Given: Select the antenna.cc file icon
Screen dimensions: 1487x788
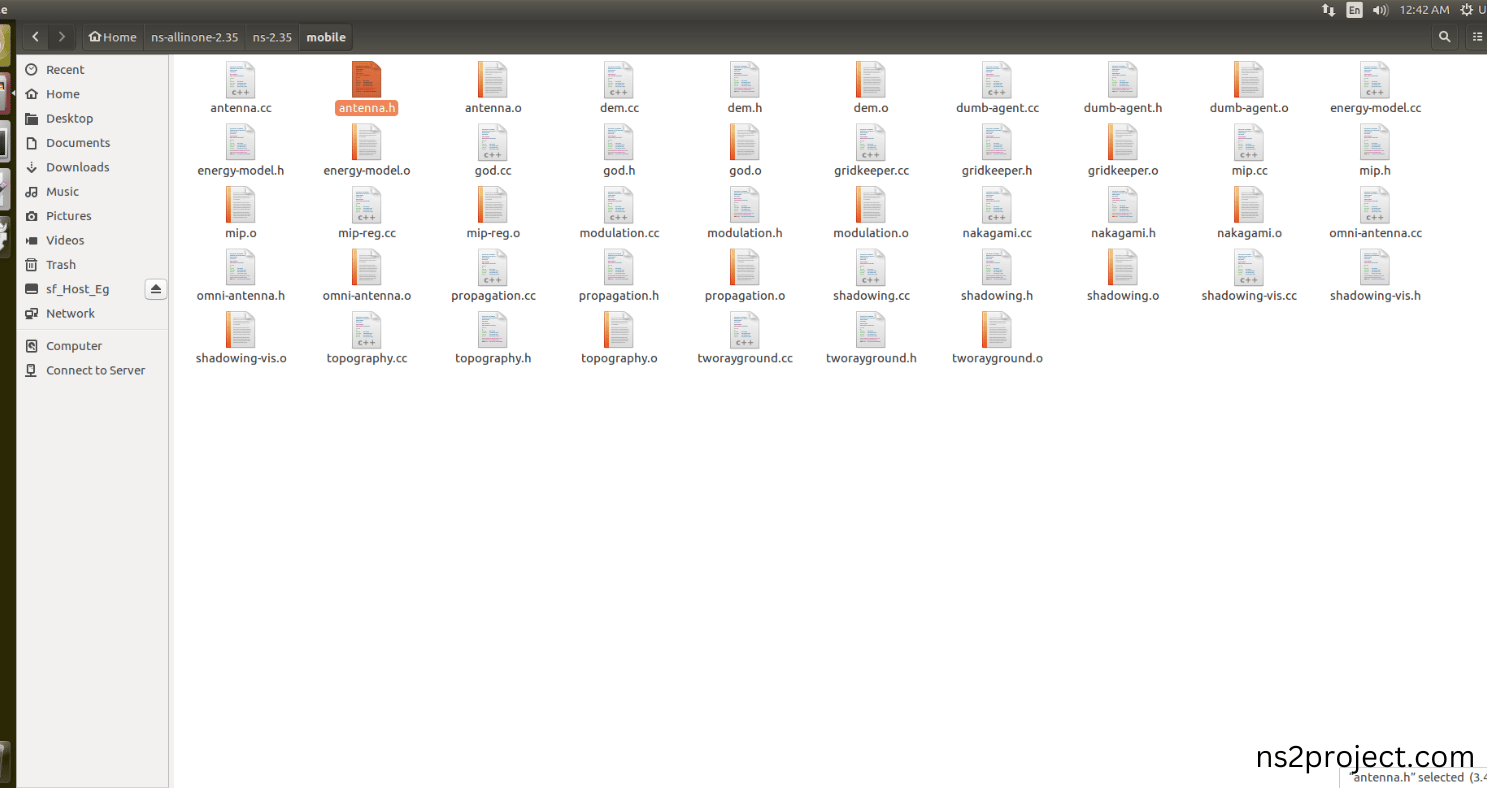Looking at the screenshot, I should coord(241,80).
